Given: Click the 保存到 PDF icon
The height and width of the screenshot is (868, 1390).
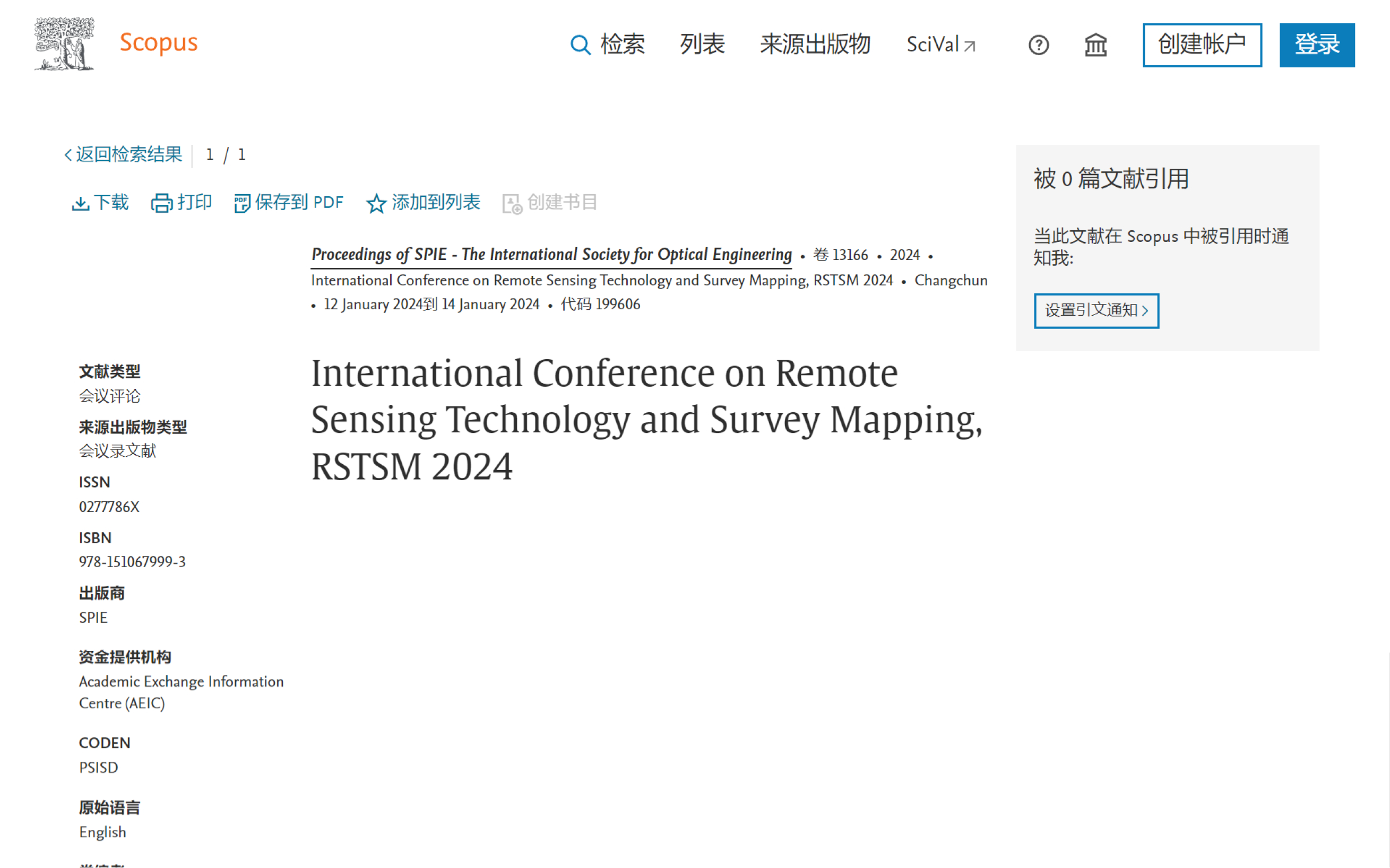Looking at the screenshot, I should click(x=241, y=203).
